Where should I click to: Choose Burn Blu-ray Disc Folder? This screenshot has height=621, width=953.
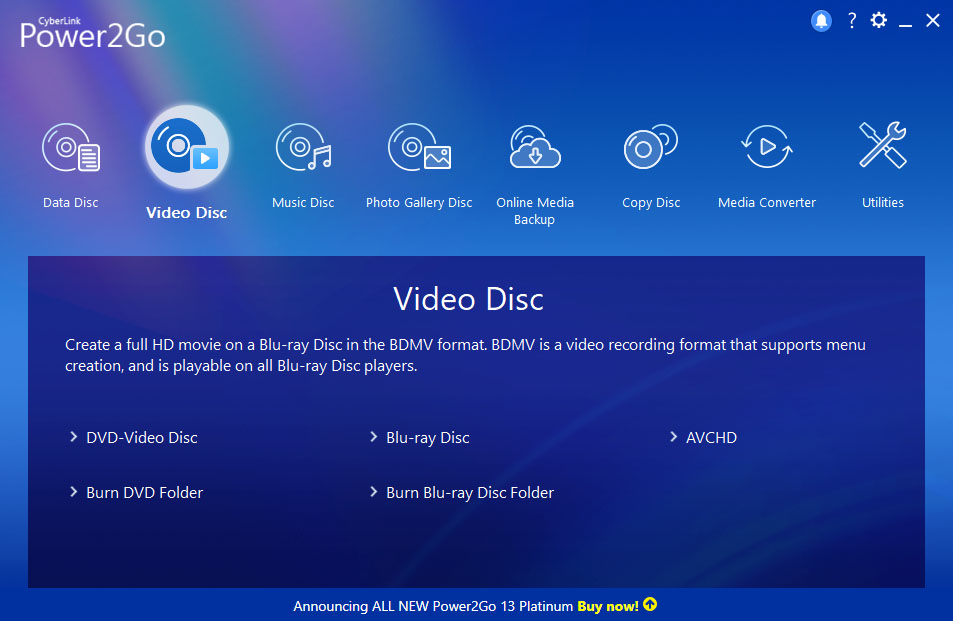tap(470, 493)
